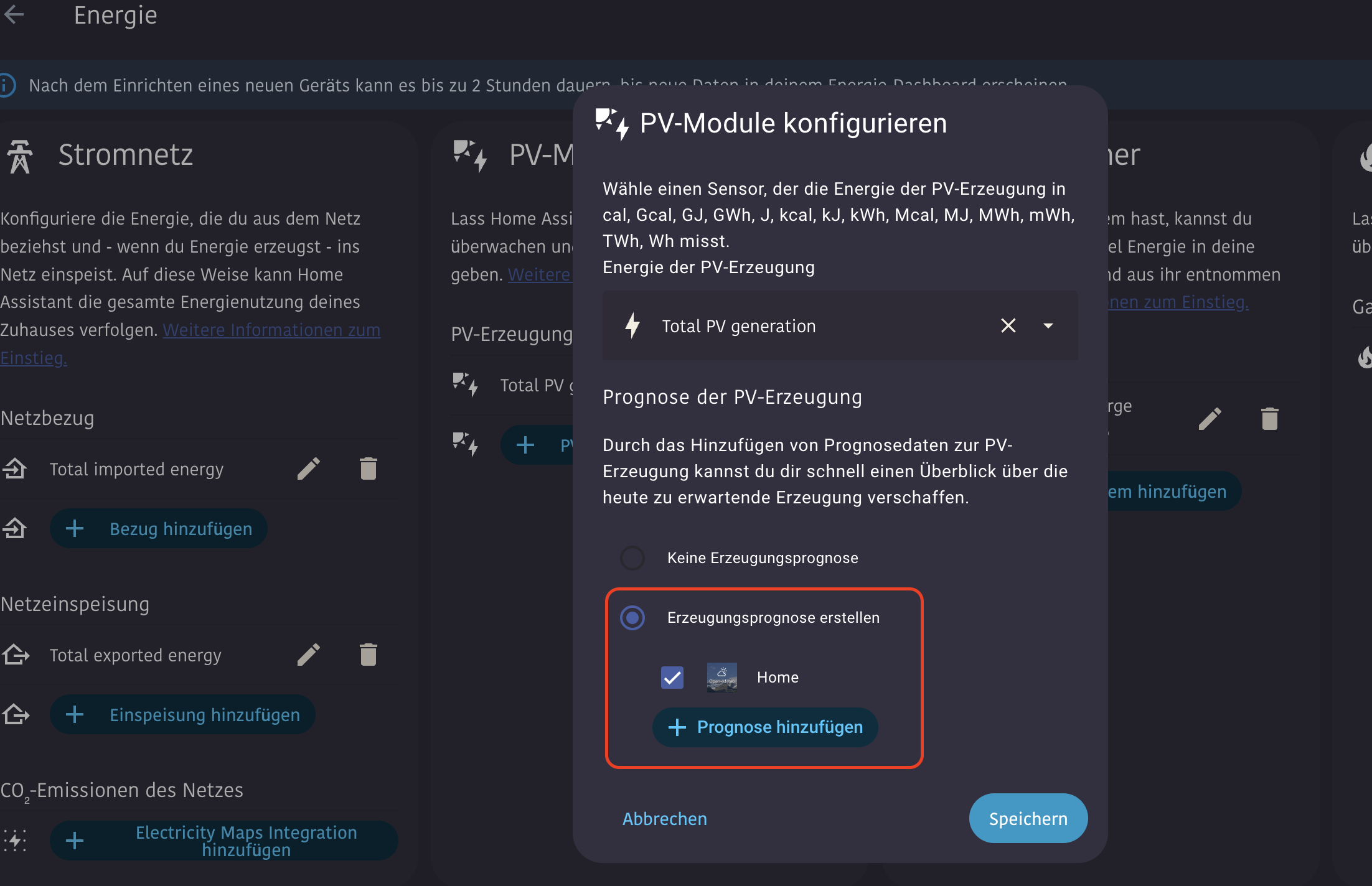The image size is (1372, 886).
Task: Select Keine Erzeugungsprognose radio option
Action: pos(632,558)
